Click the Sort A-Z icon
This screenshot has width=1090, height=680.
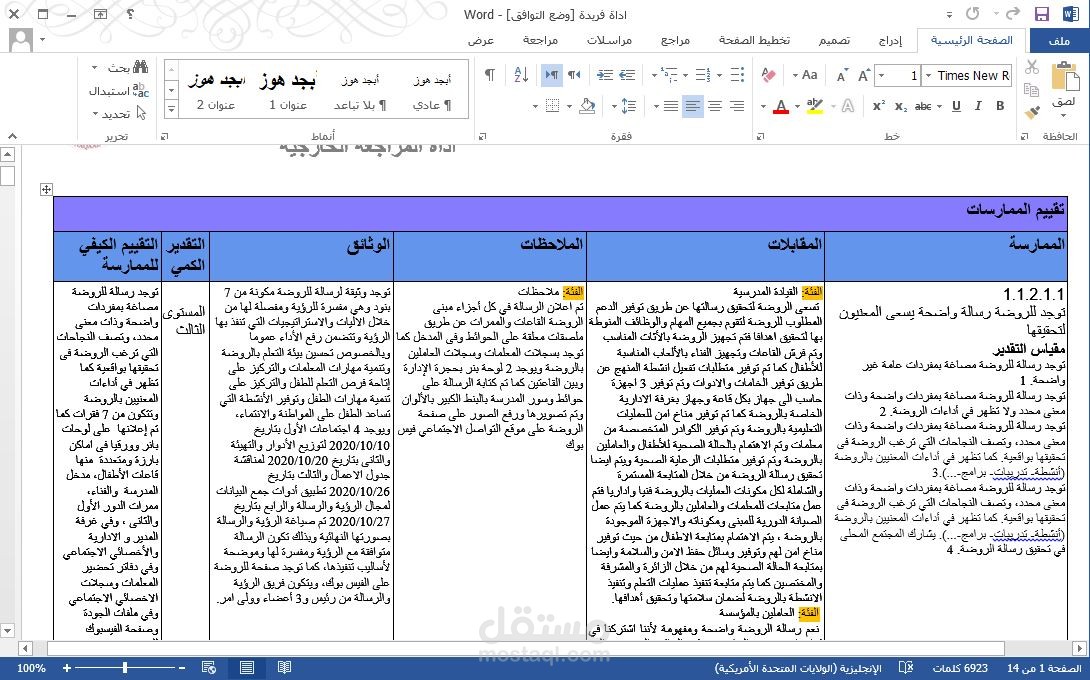click(521, 74)
